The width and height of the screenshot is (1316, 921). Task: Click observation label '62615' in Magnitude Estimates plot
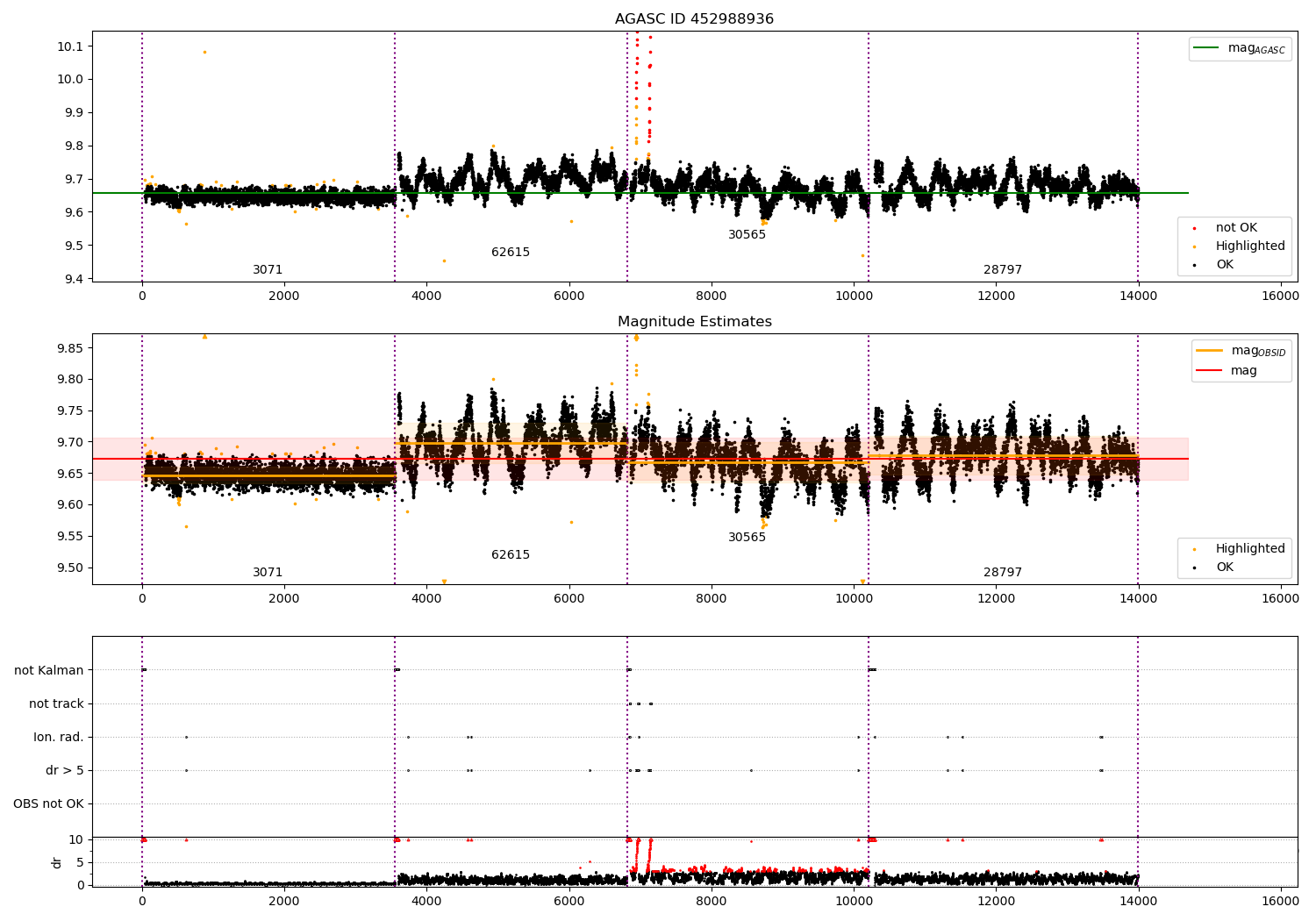coord(511,555)
